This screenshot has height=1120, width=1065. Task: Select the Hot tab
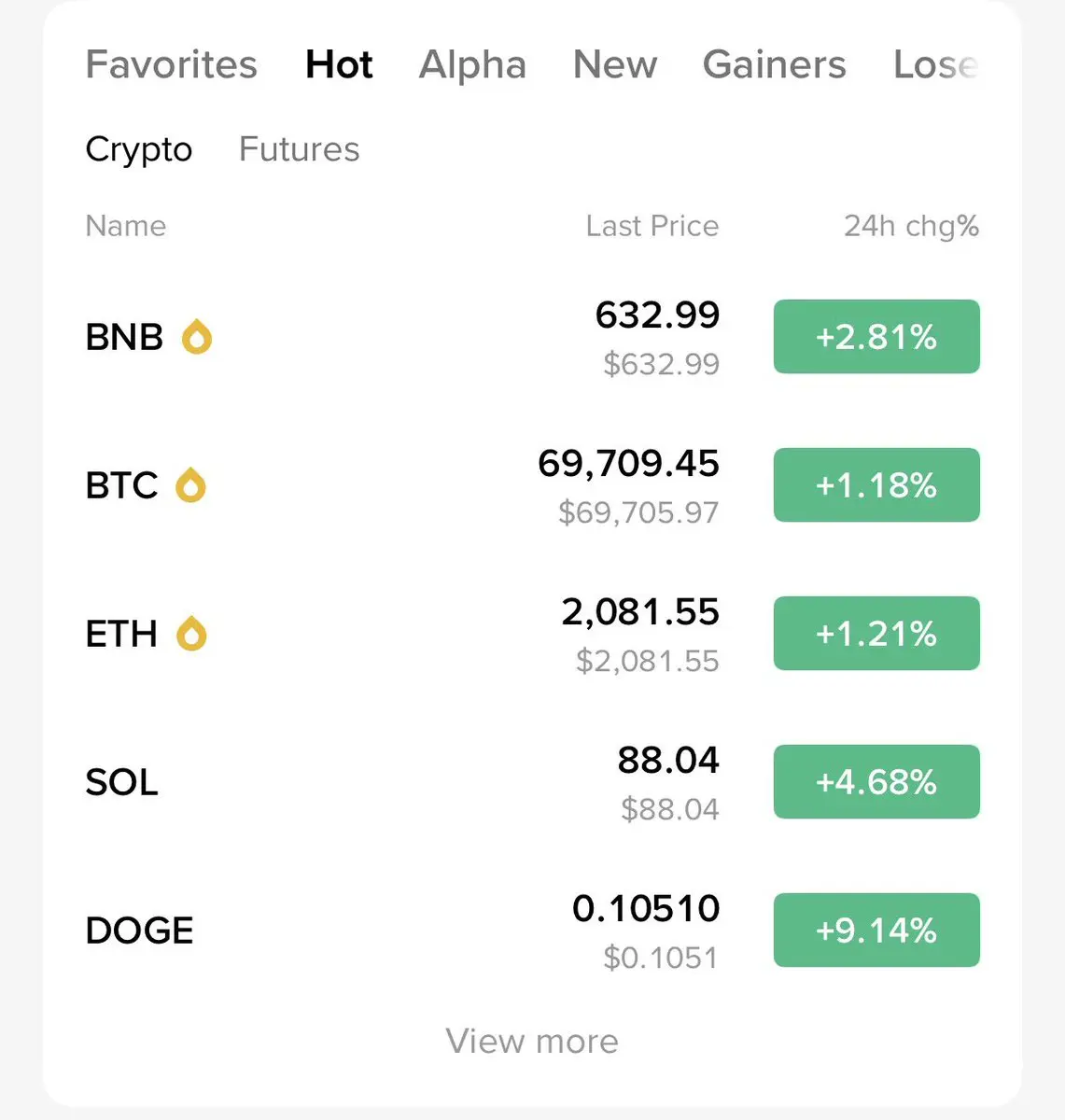pyautogui.click(x=339, y=64)
